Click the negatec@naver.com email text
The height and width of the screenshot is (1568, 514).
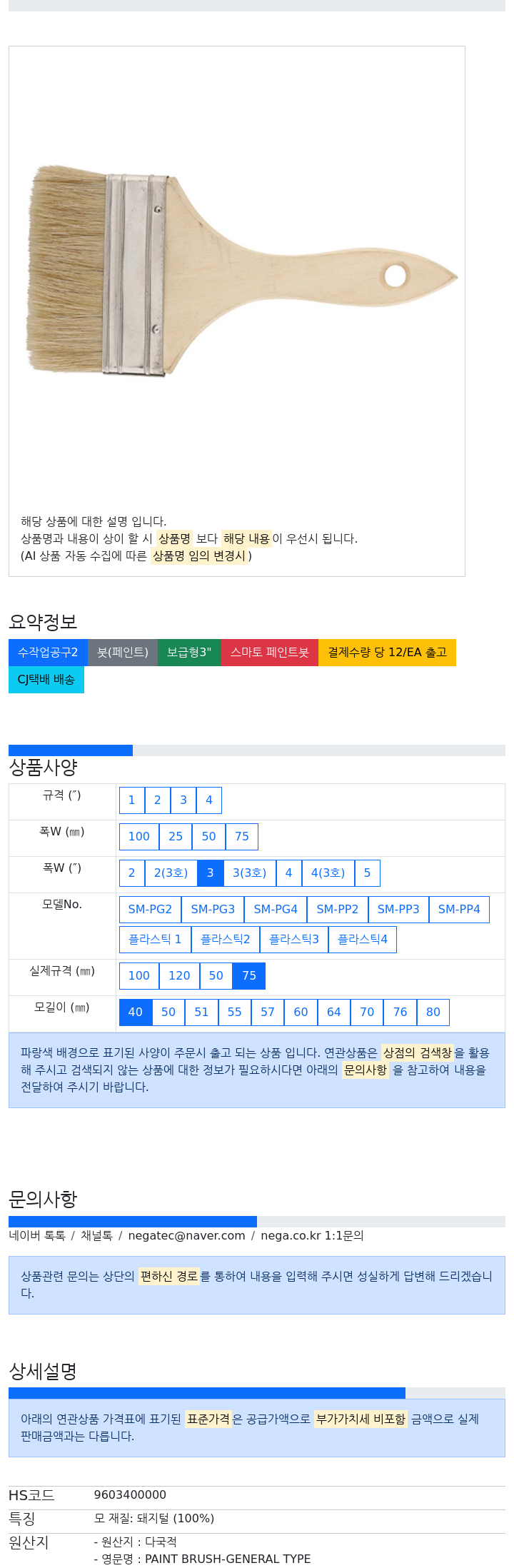coord(187,1236)
